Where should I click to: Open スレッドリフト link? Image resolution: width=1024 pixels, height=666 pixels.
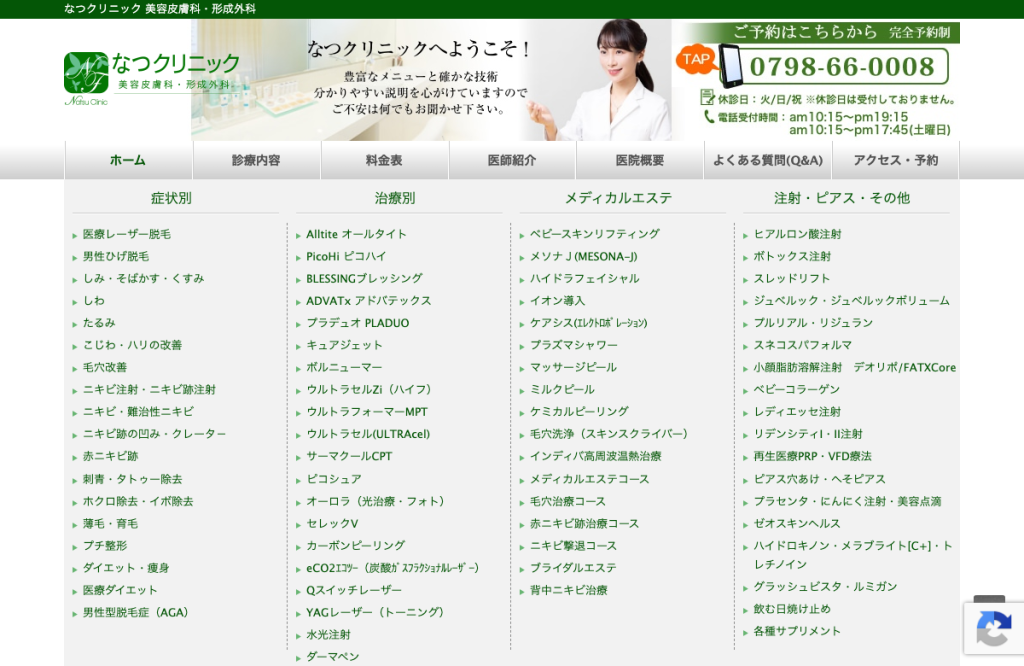[792, 278]
